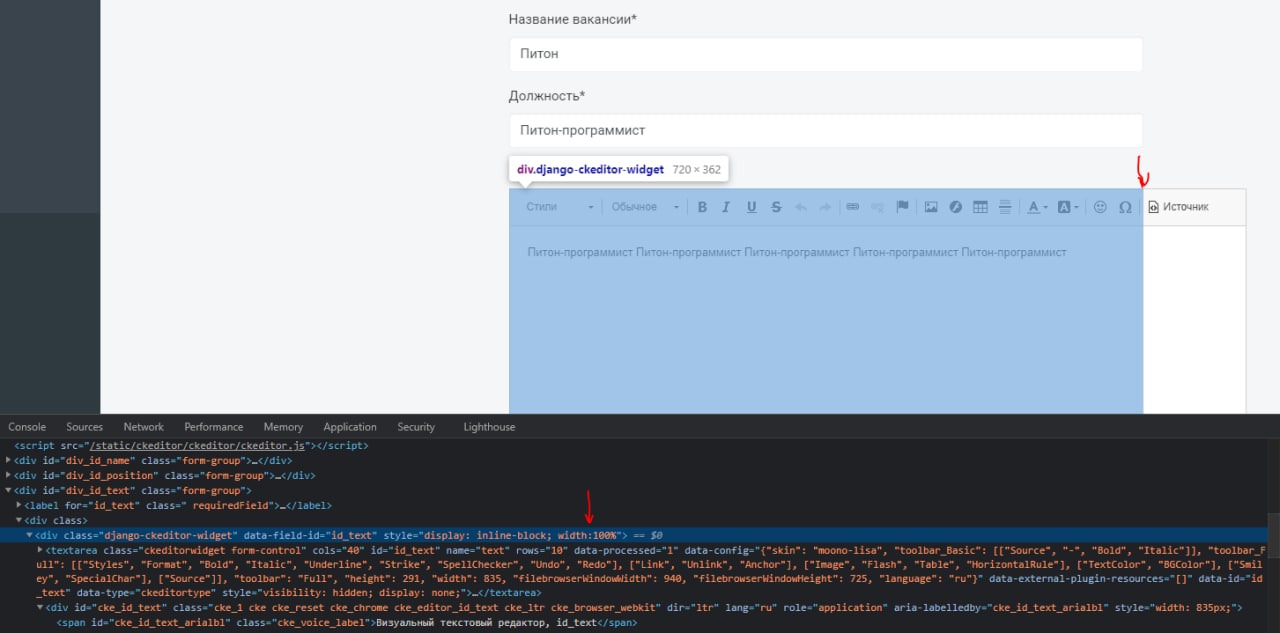
Task: Click the Должность input with Питон-программист
Action: [x=826, y=130]
